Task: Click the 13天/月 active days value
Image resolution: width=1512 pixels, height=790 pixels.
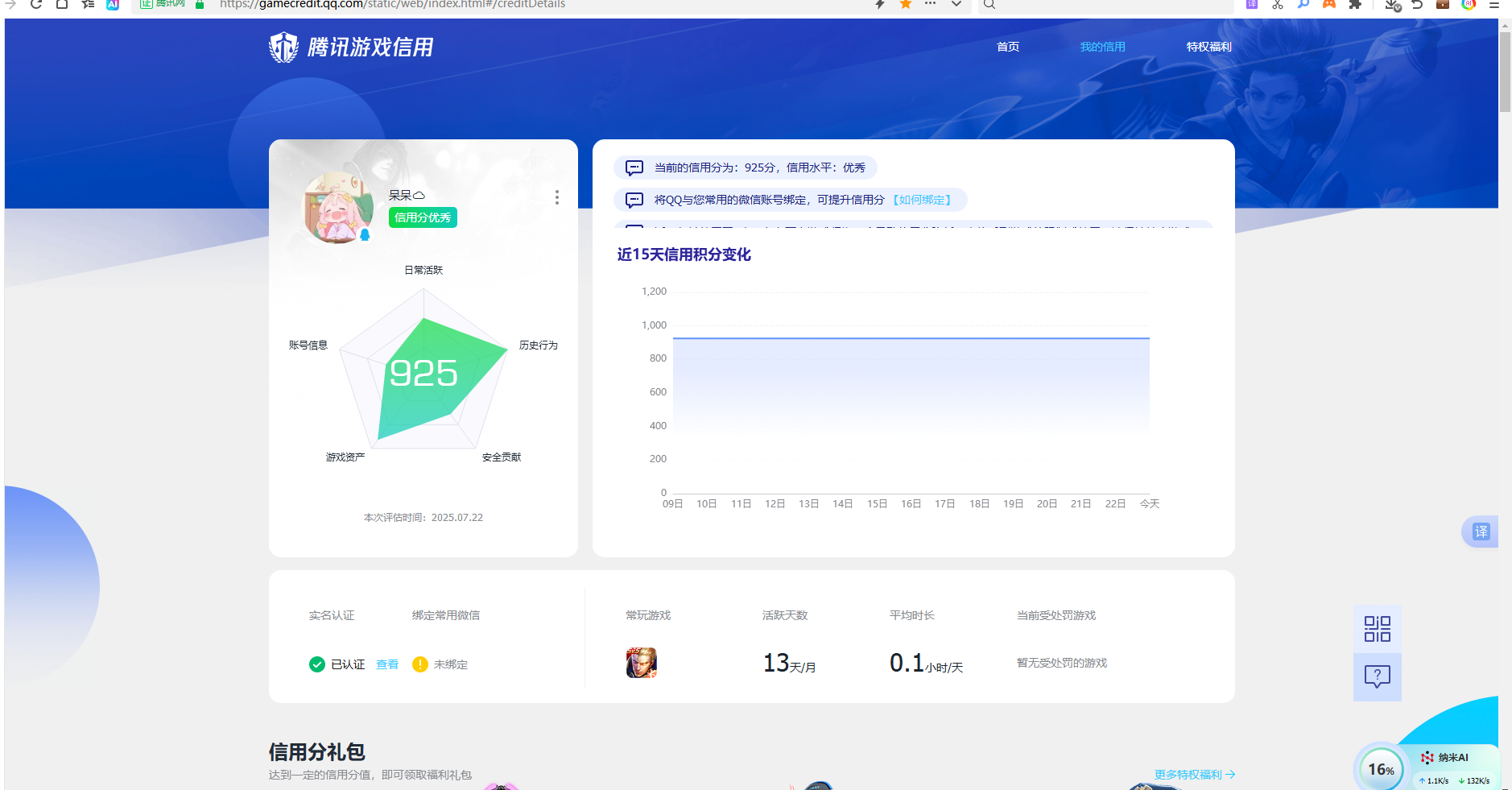Action: pos(789,663)
